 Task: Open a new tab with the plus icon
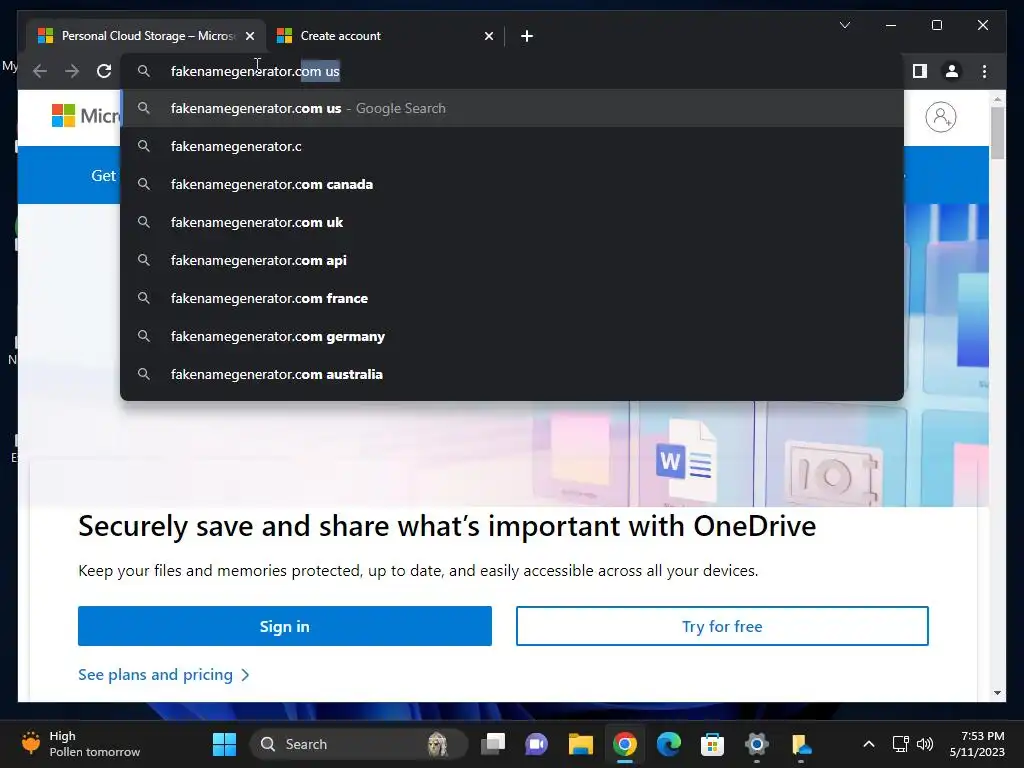coord(527,36)
